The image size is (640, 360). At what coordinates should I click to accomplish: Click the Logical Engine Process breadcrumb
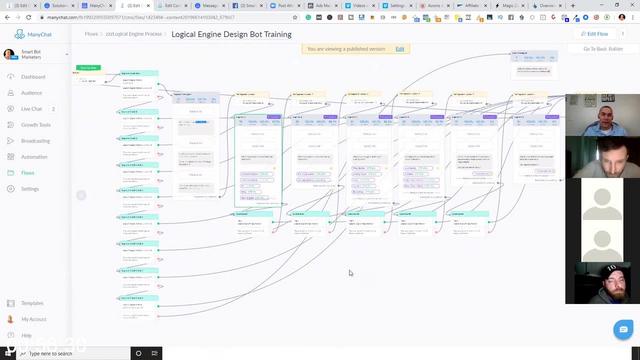coord(133,34)
